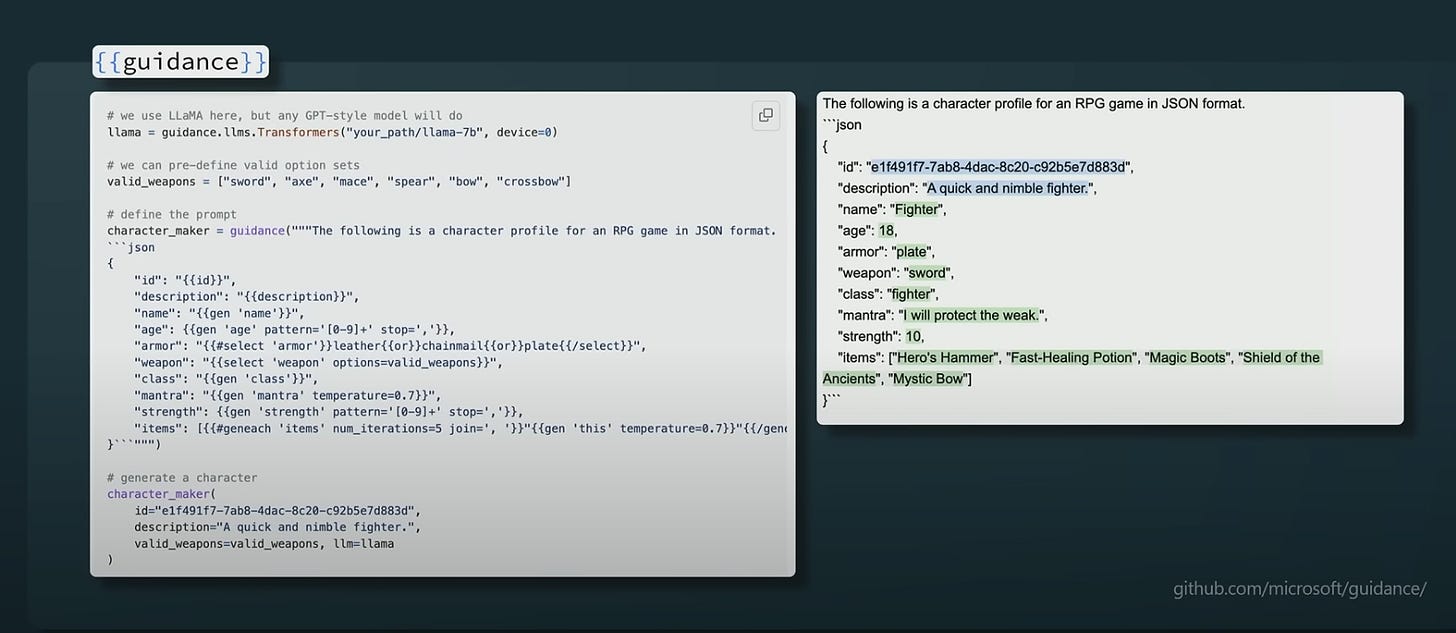Open github.com/microsoft/guidance/ link text

[1300, 588]
